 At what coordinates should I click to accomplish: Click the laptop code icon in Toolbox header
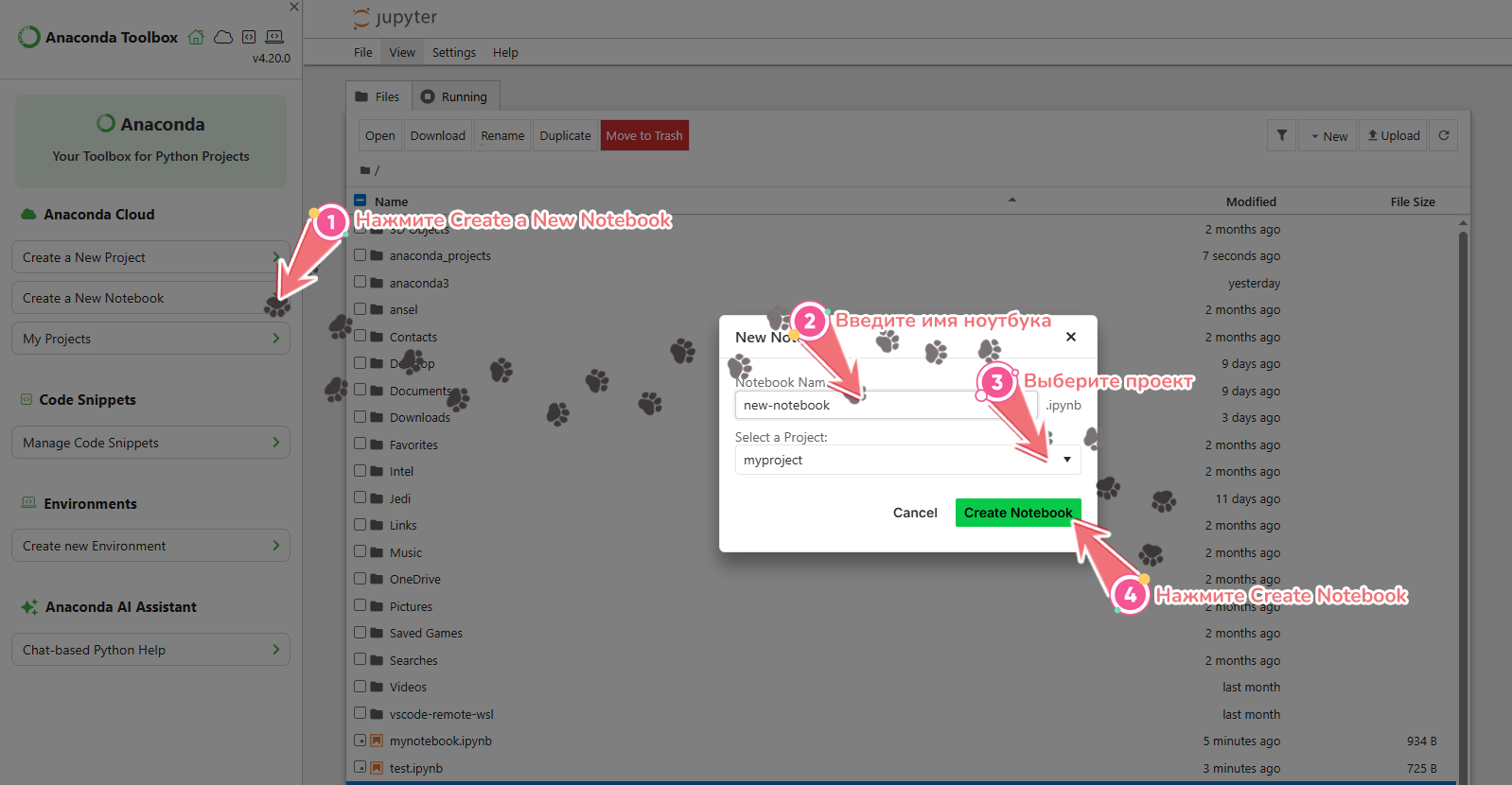click(274, 37)
